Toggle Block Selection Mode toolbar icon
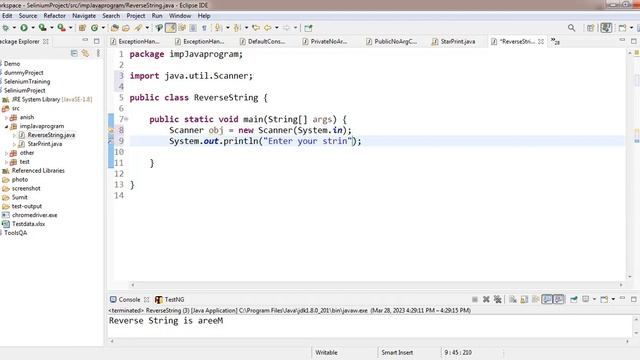 [x=193, y=28]
